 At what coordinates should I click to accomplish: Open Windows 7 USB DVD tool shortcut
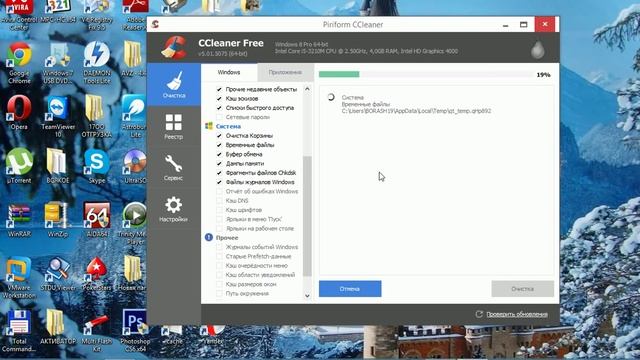[58, 63]
